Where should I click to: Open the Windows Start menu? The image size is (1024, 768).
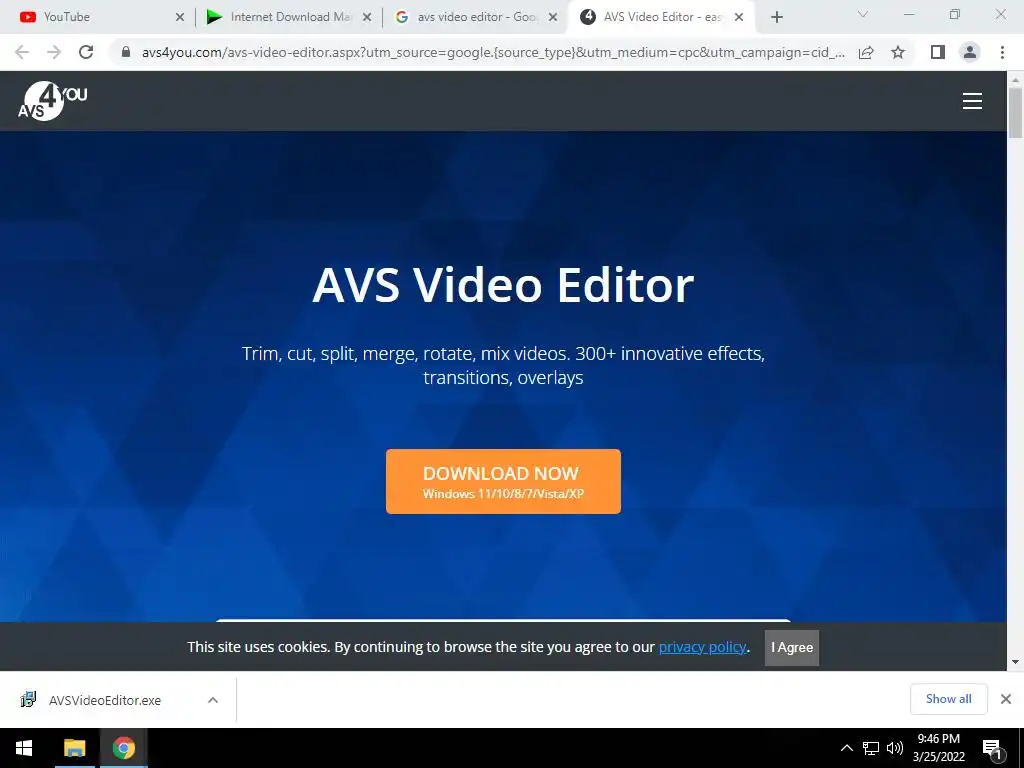tap(24, 748)
